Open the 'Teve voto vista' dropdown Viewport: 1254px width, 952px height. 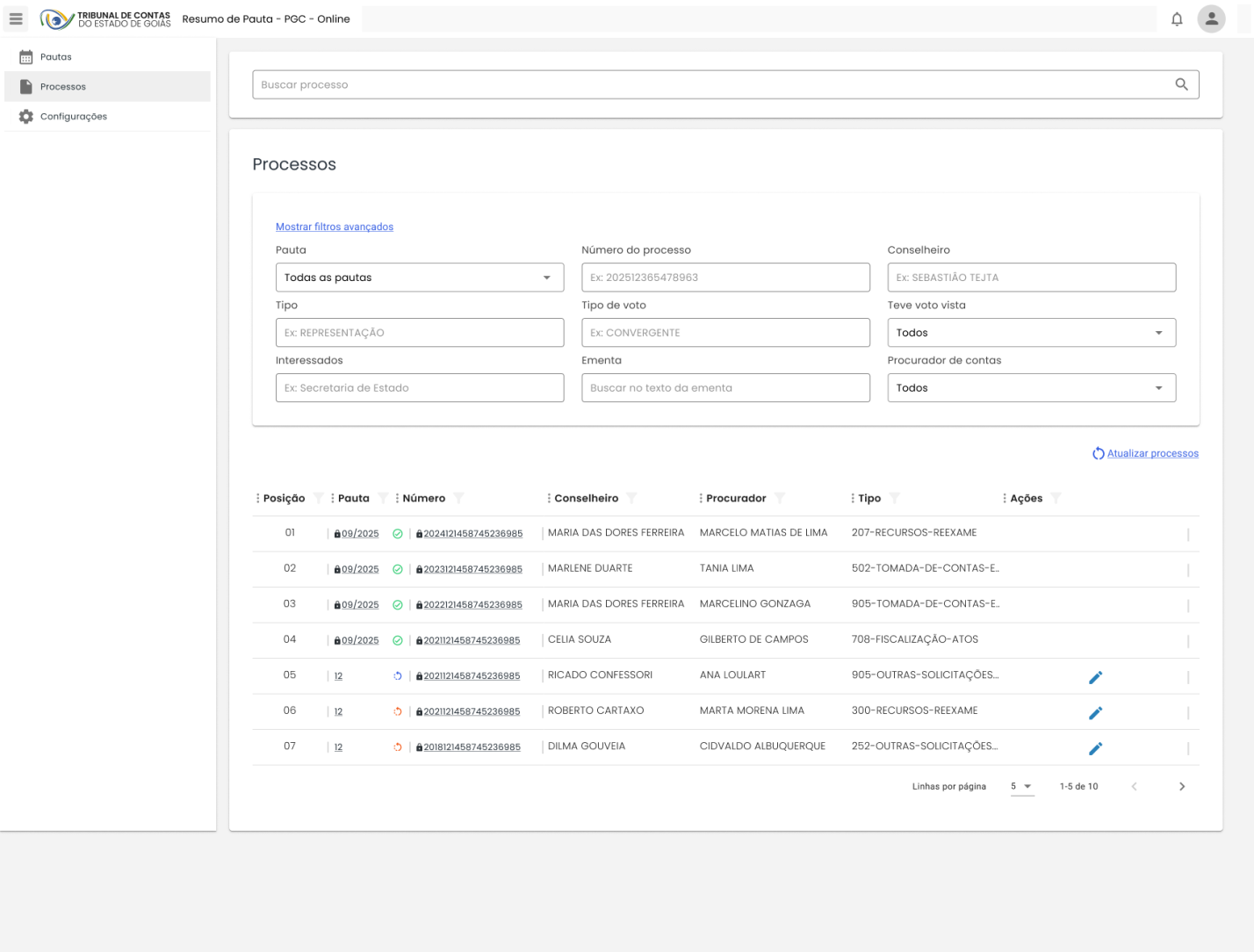[1031, 333]
